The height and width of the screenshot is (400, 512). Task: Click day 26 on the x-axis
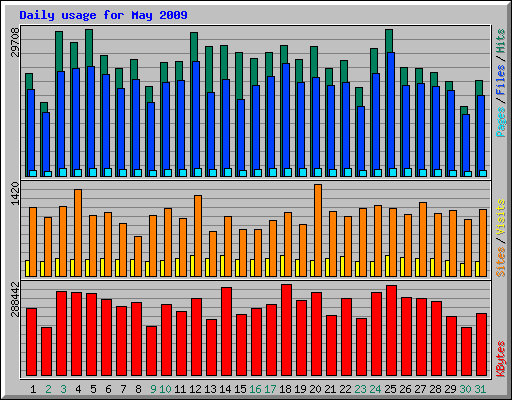pyautogui.click(x=405, y=389)
